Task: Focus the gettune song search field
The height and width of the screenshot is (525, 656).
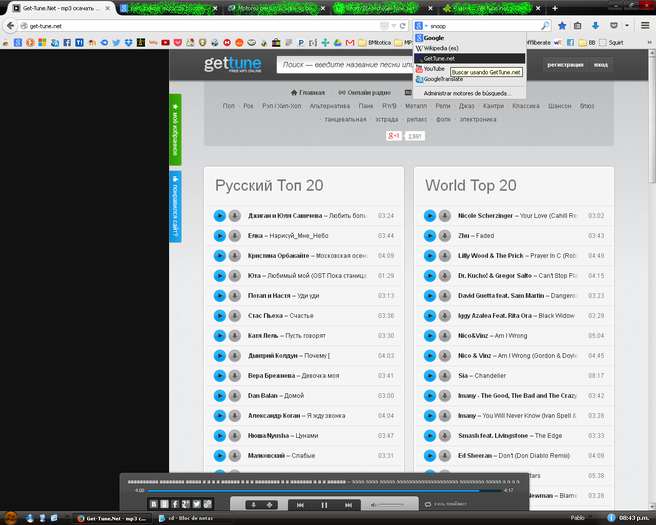Action: [345, 65]
